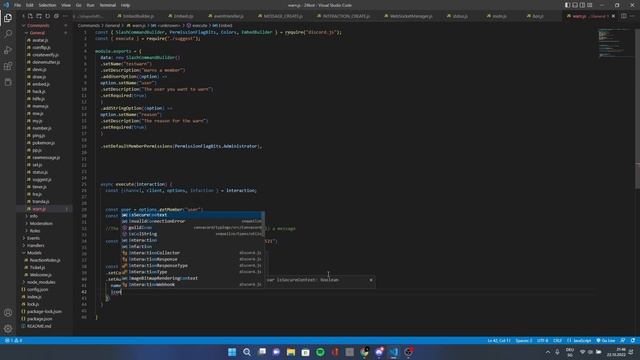Open the Selection menu

[47, 5]
